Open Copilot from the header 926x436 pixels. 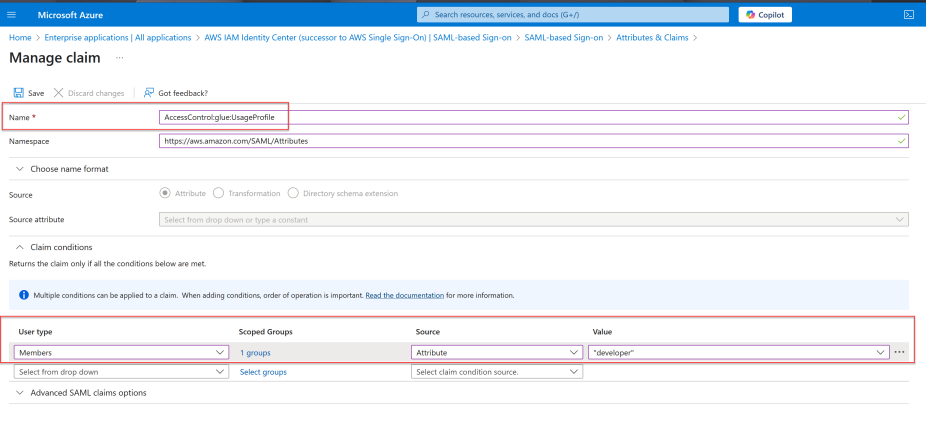(x=765, y=15)
